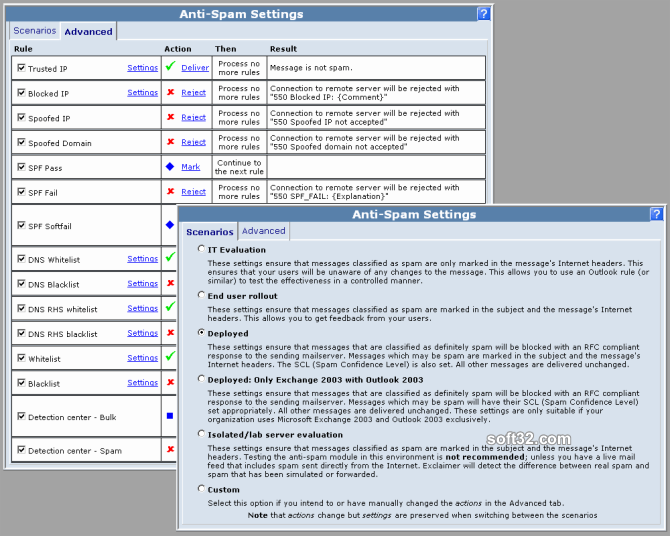Click red X in DNS RHS blacklist row
The height and width of the screenshot is (536, 670).
170,333
